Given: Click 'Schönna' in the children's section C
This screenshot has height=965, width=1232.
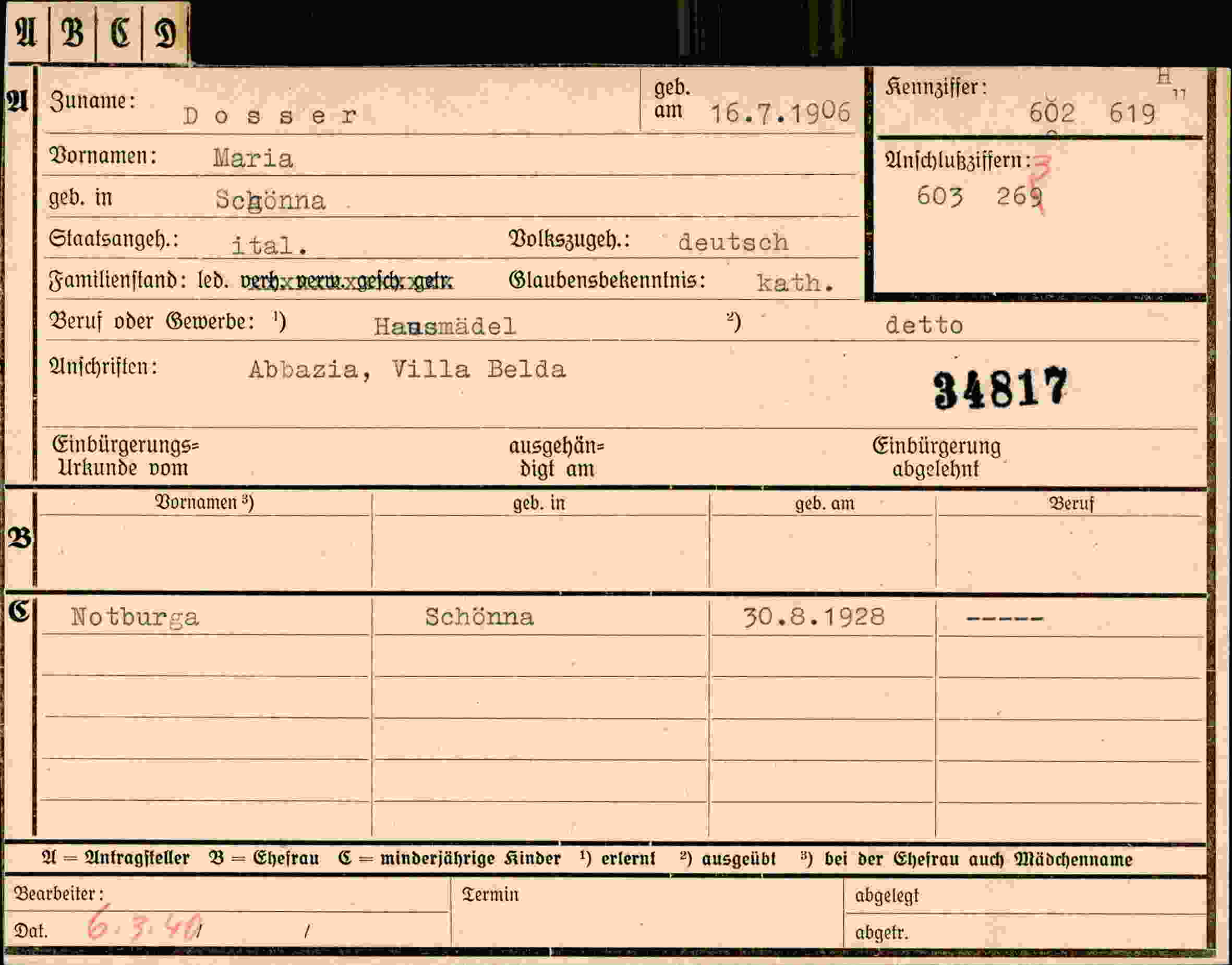Looking at the screenshot, I should [479, 616].
